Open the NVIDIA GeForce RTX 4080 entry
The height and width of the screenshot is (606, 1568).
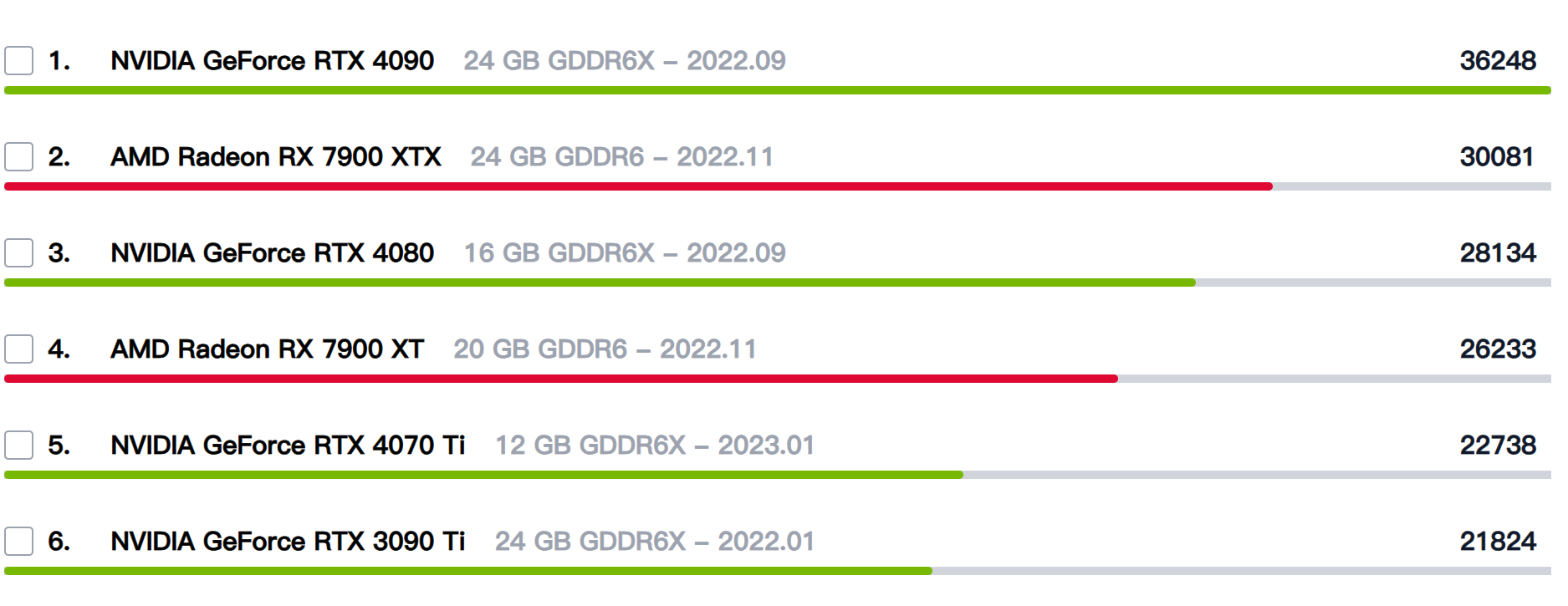tap(272, 252)
